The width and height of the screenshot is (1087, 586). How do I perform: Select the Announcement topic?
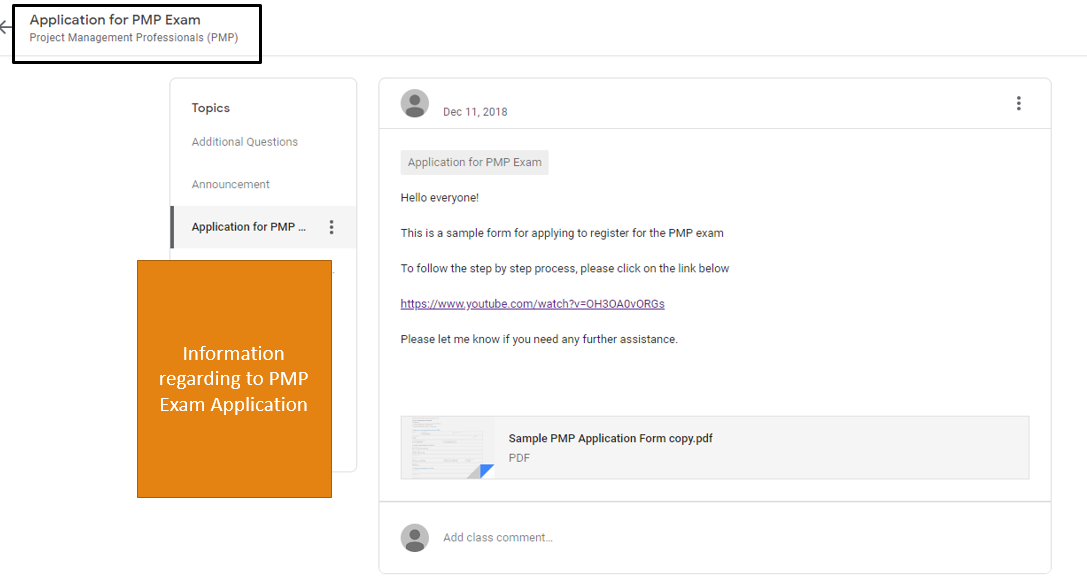click(231, 185)
